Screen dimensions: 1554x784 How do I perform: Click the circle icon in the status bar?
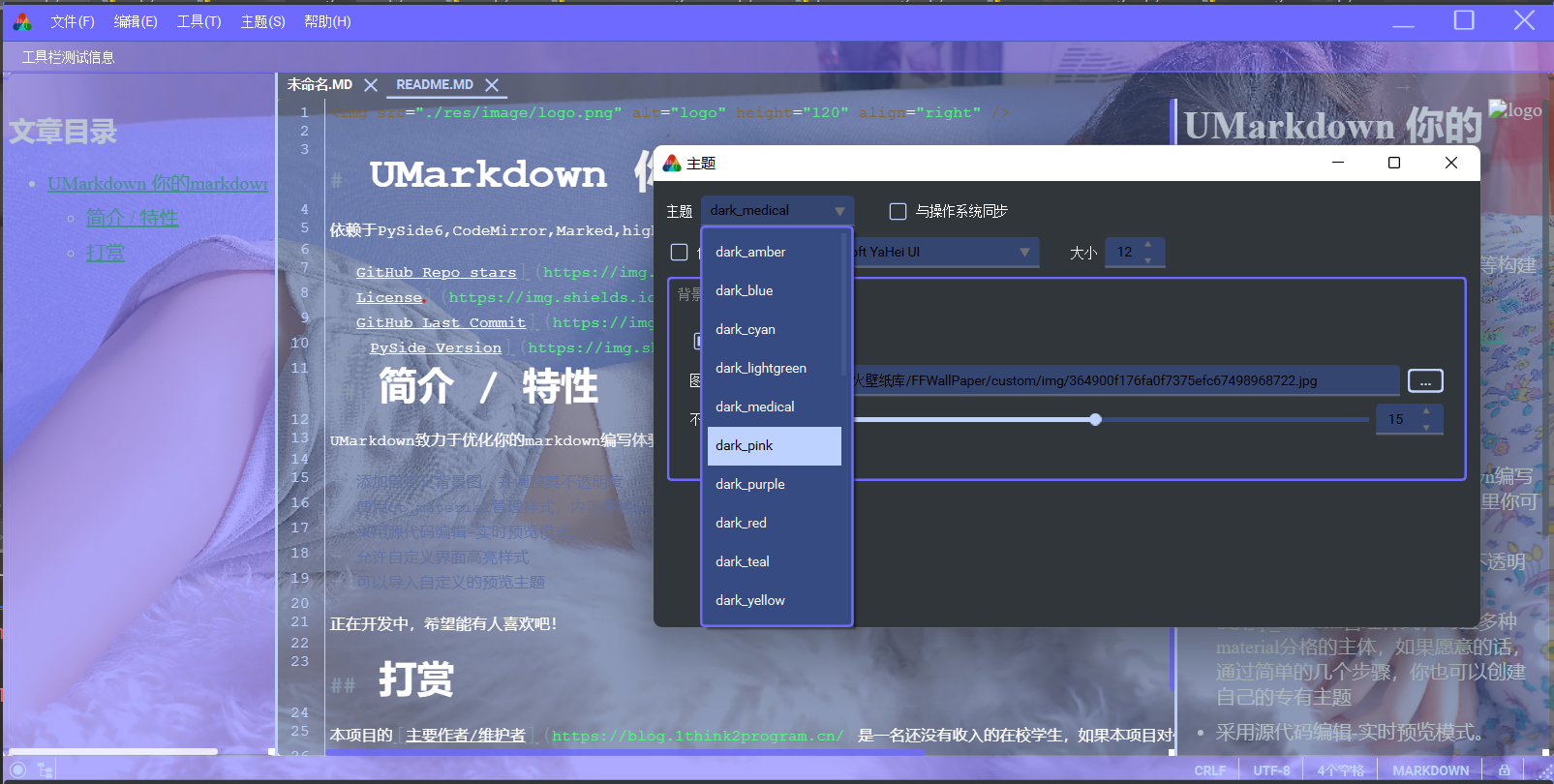(17, 770)
